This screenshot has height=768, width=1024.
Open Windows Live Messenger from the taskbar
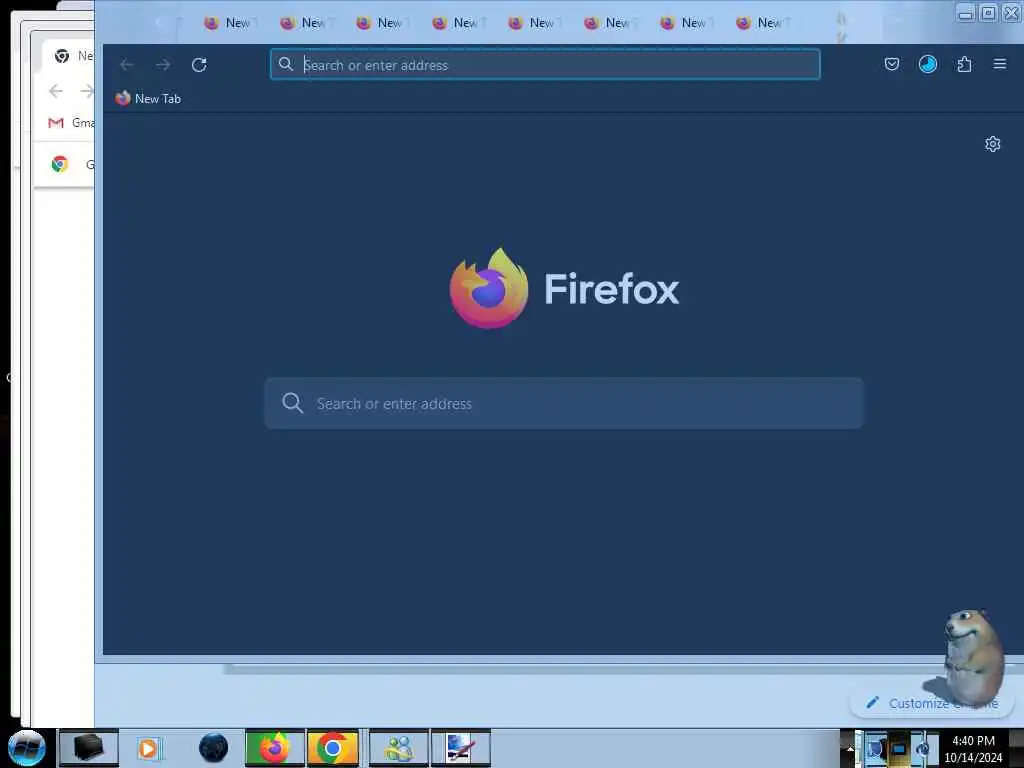pos(398,748)
